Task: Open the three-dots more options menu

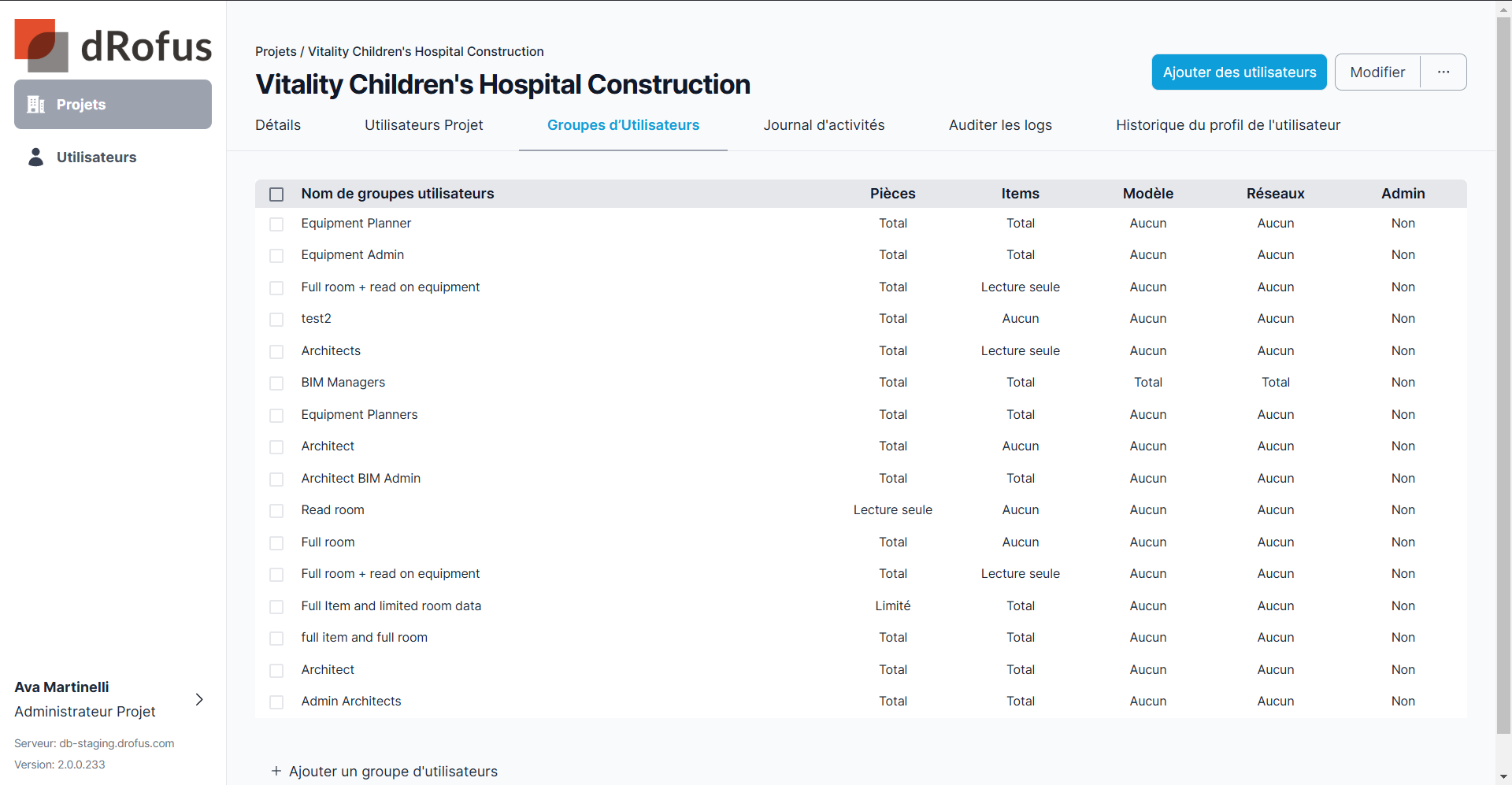Action: coord(1443,72)
